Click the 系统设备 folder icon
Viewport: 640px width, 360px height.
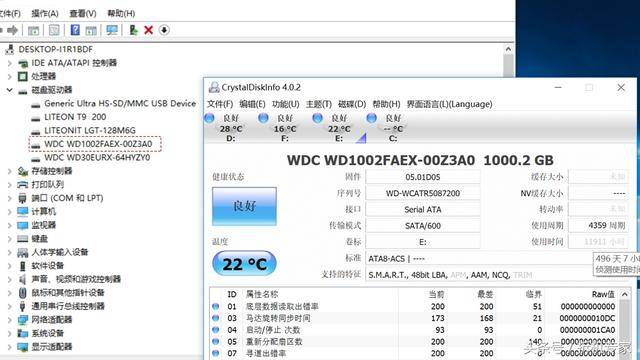click(23, 333)
